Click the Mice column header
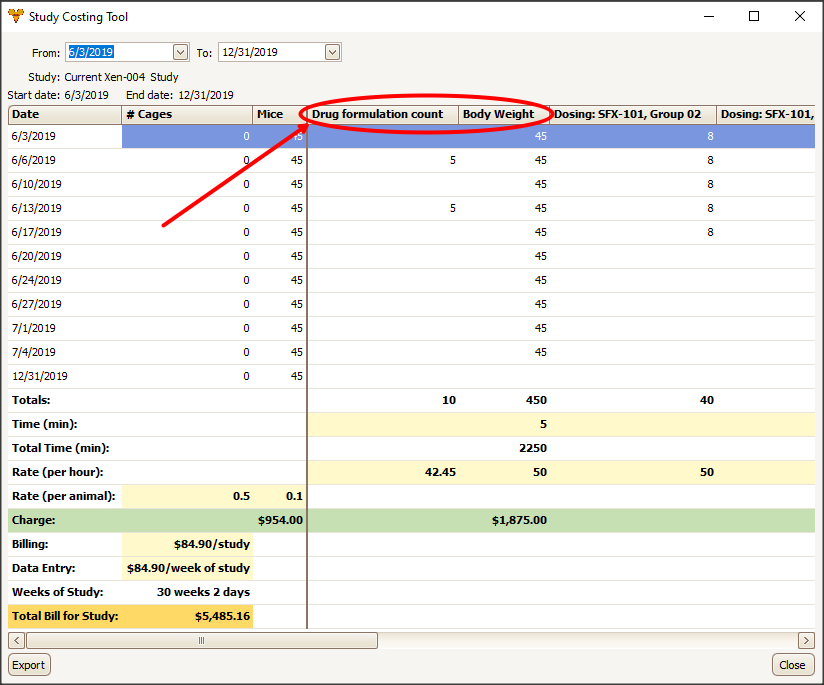This screenshot has width=824, height=685. (x=279, y=115)
